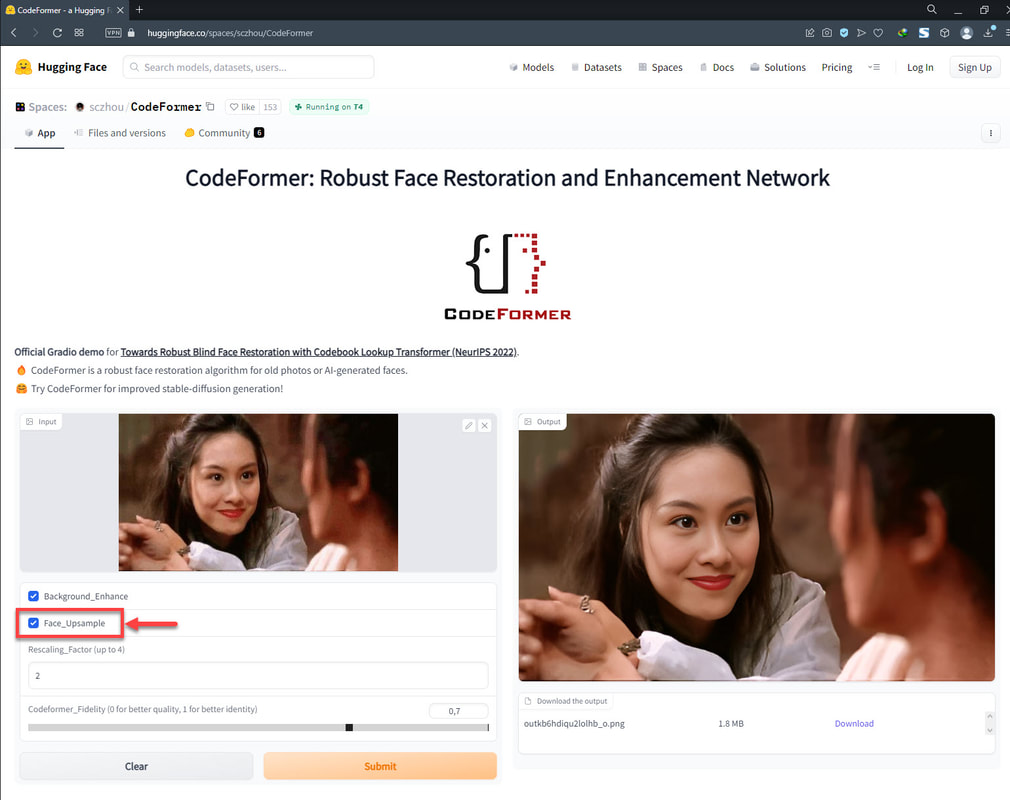Open the cube extensions icon
The width and height of the screenshot is (1010, 800).
coord(945,33)
